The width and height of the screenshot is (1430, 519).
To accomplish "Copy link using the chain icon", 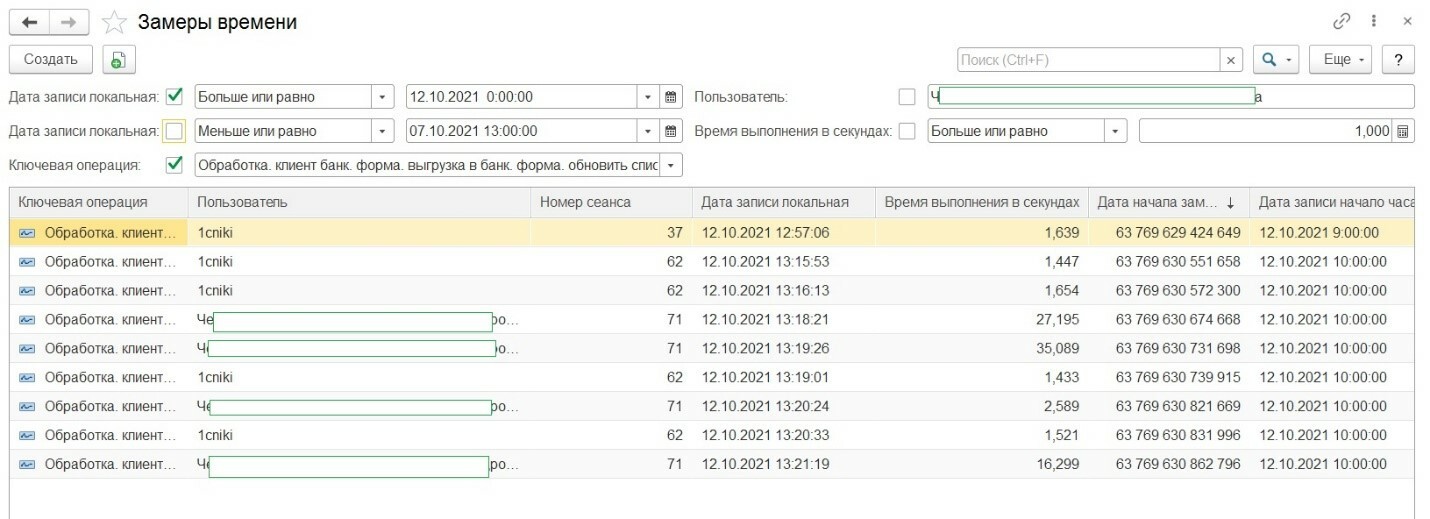I will 1342,21.
